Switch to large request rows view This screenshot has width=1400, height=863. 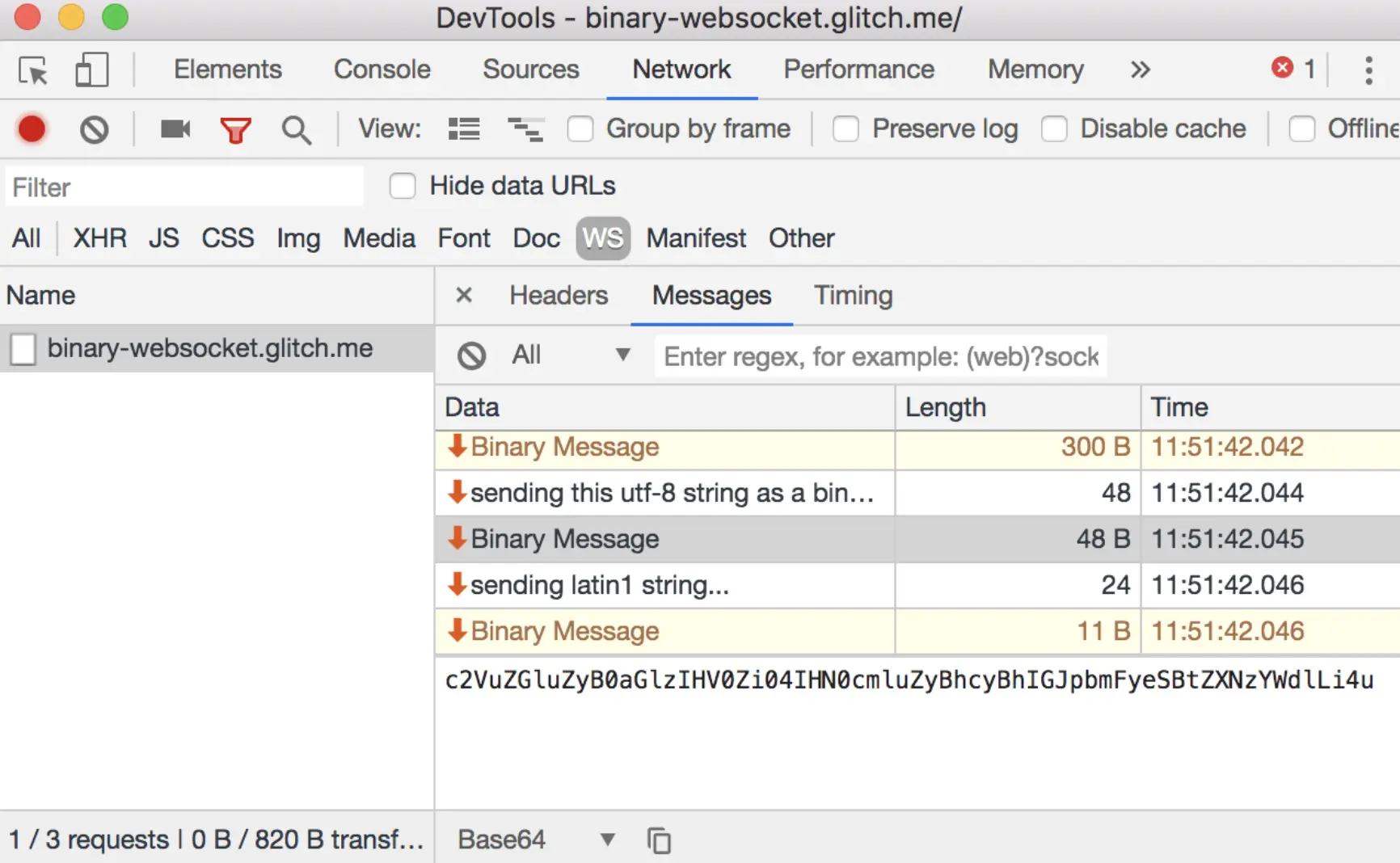tap(464, 129)
